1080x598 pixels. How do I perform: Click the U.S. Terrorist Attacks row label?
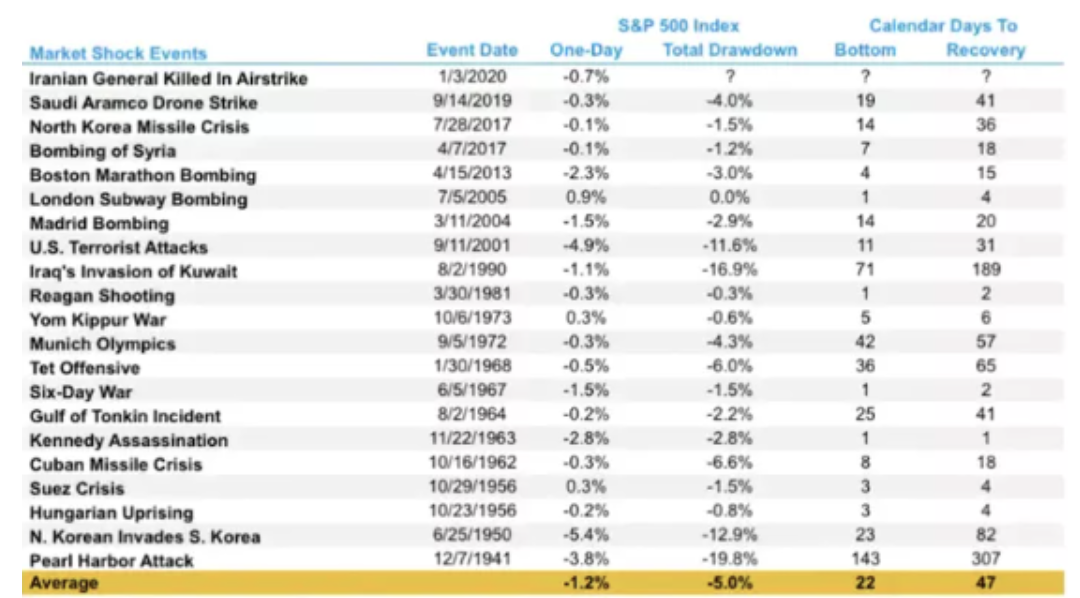point(118,247)
